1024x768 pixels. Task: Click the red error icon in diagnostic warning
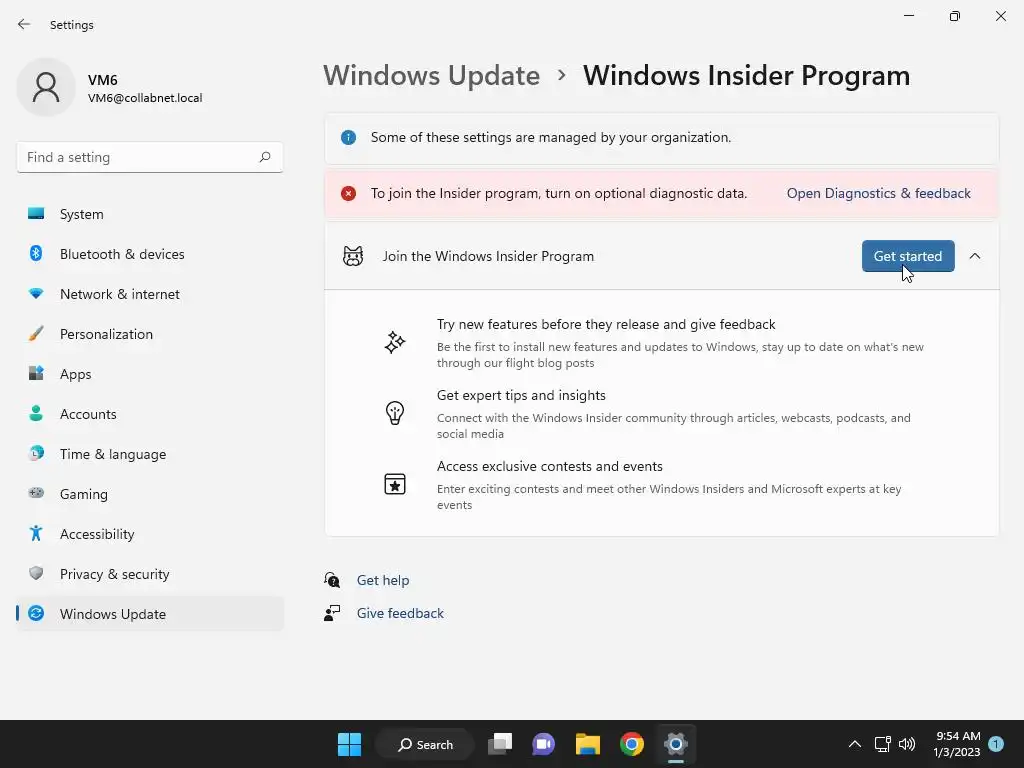point(348,193)
